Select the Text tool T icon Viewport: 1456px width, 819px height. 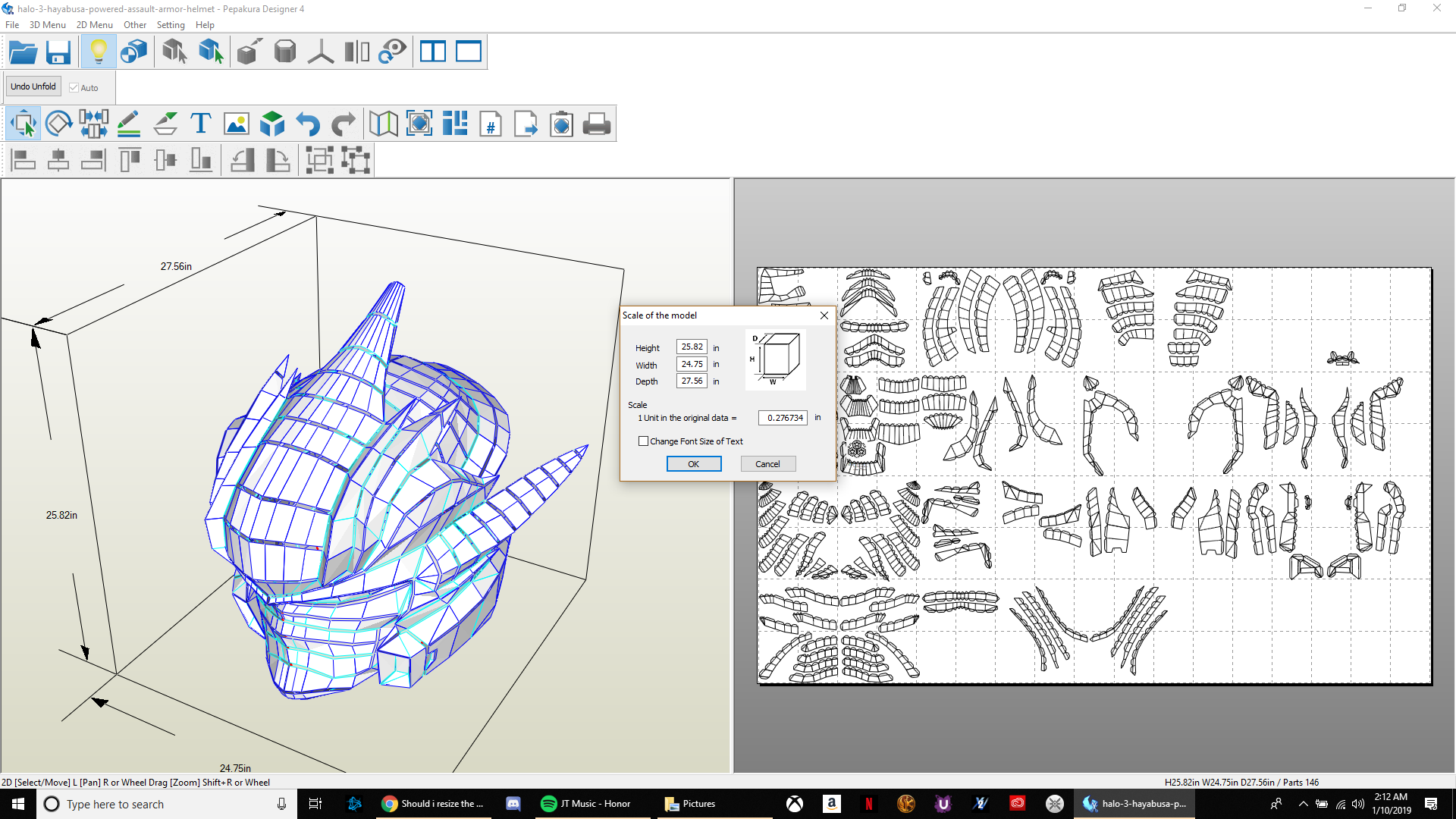(201, 124)
